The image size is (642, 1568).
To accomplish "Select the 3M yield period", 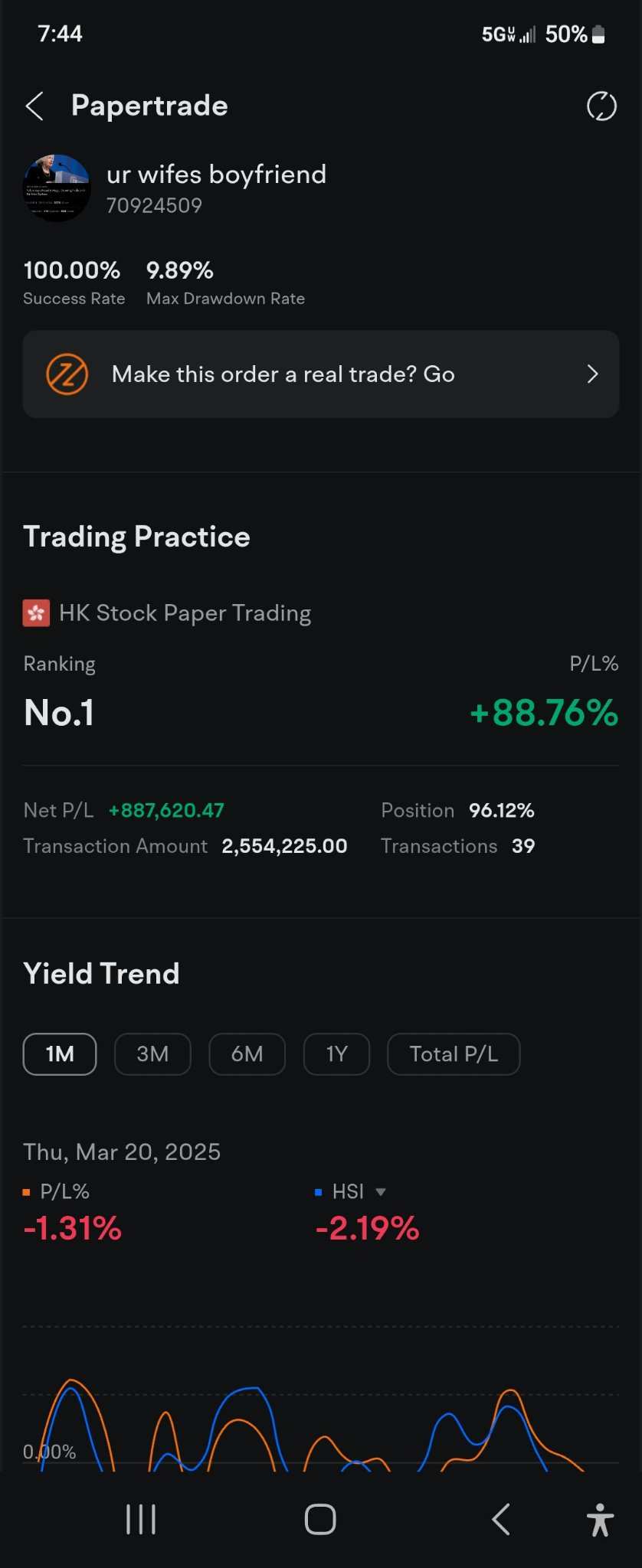I will point(152,1054).
